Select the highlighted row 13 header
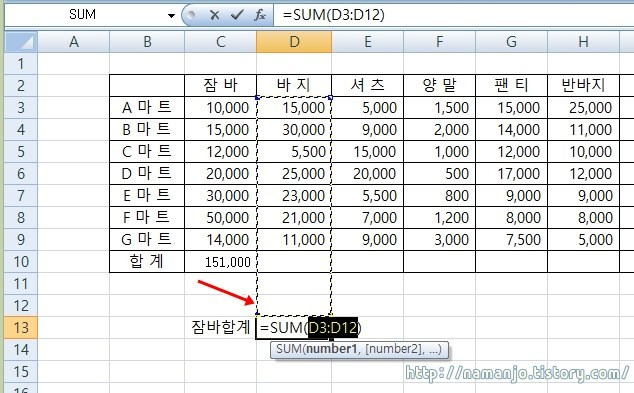Viewport: 634px width, 393px height. [21, 328]
